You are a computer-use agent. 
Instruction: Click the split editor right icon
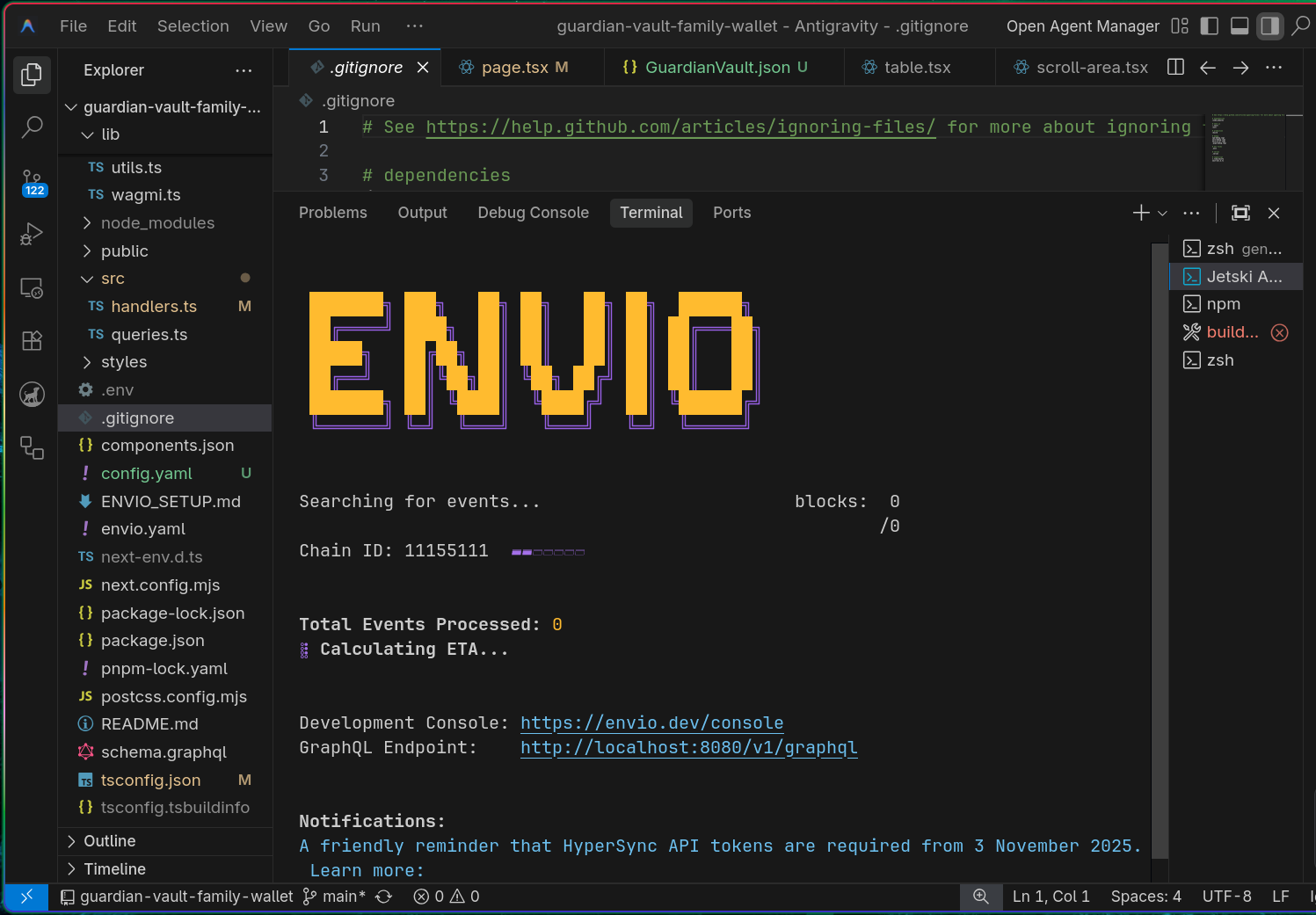pyautogui.click(x=1175, y=68)
